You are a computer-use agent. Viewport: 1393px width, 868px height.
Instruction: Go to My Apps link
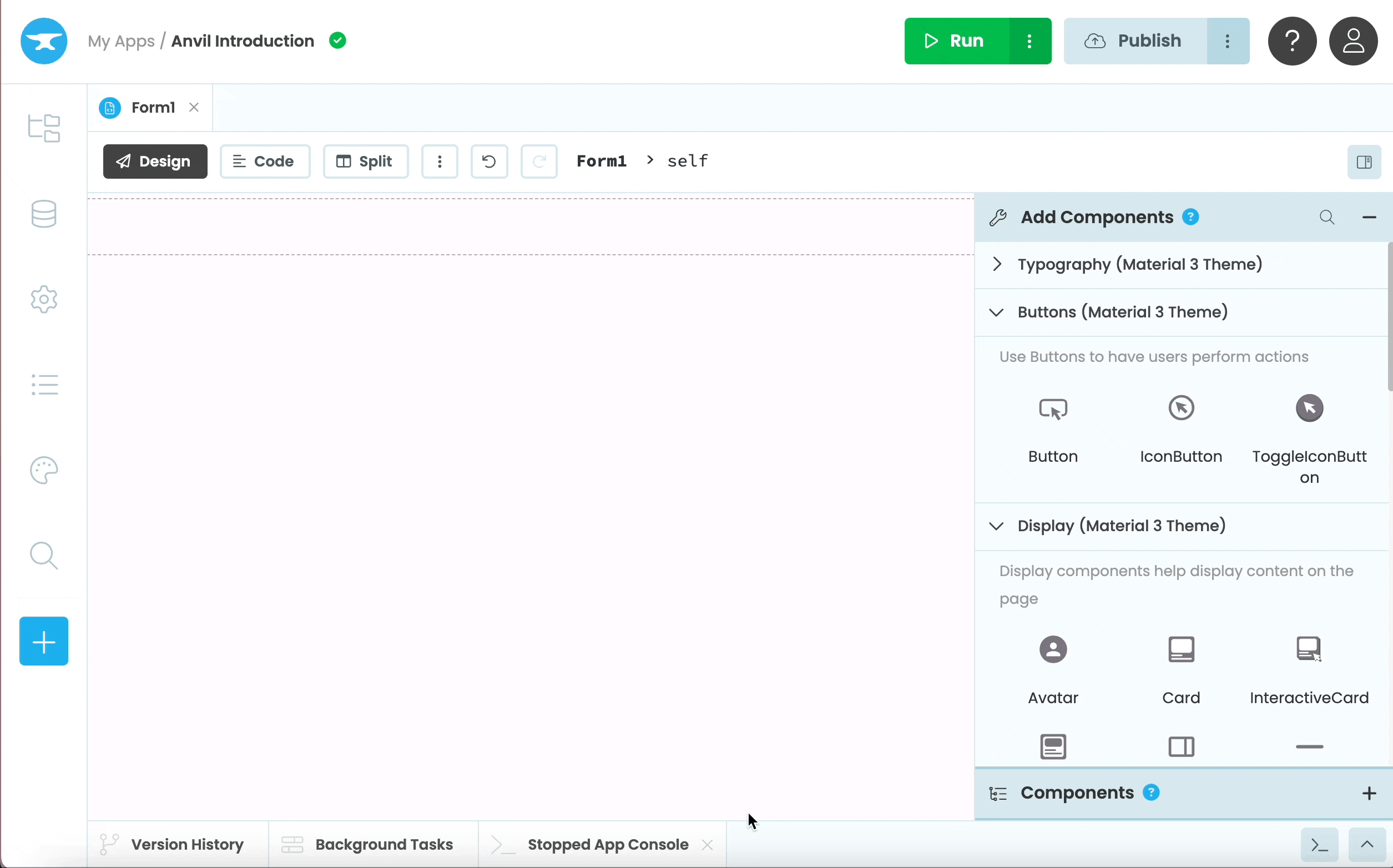pyautogui.click(x=121, y=41)
